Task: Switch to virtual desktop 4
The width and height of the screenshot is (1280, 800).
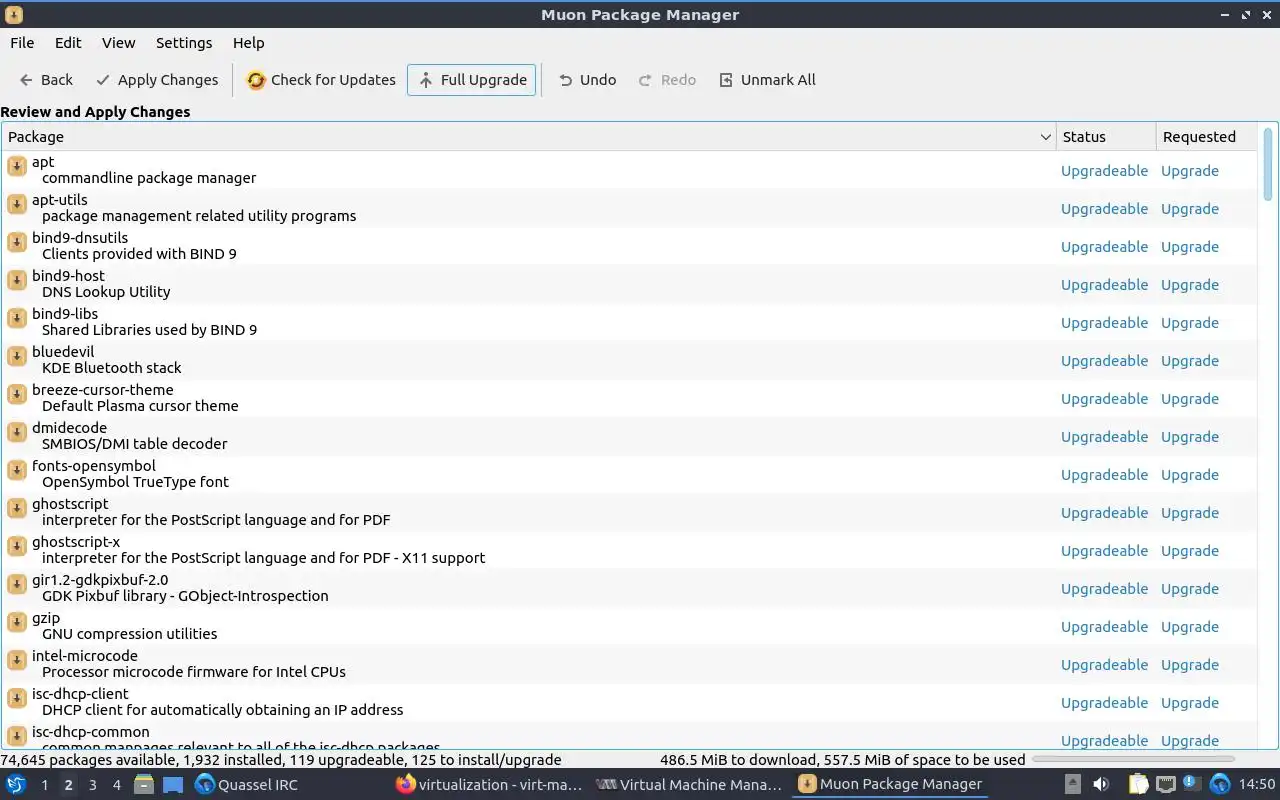Action: tap(116, 785)
